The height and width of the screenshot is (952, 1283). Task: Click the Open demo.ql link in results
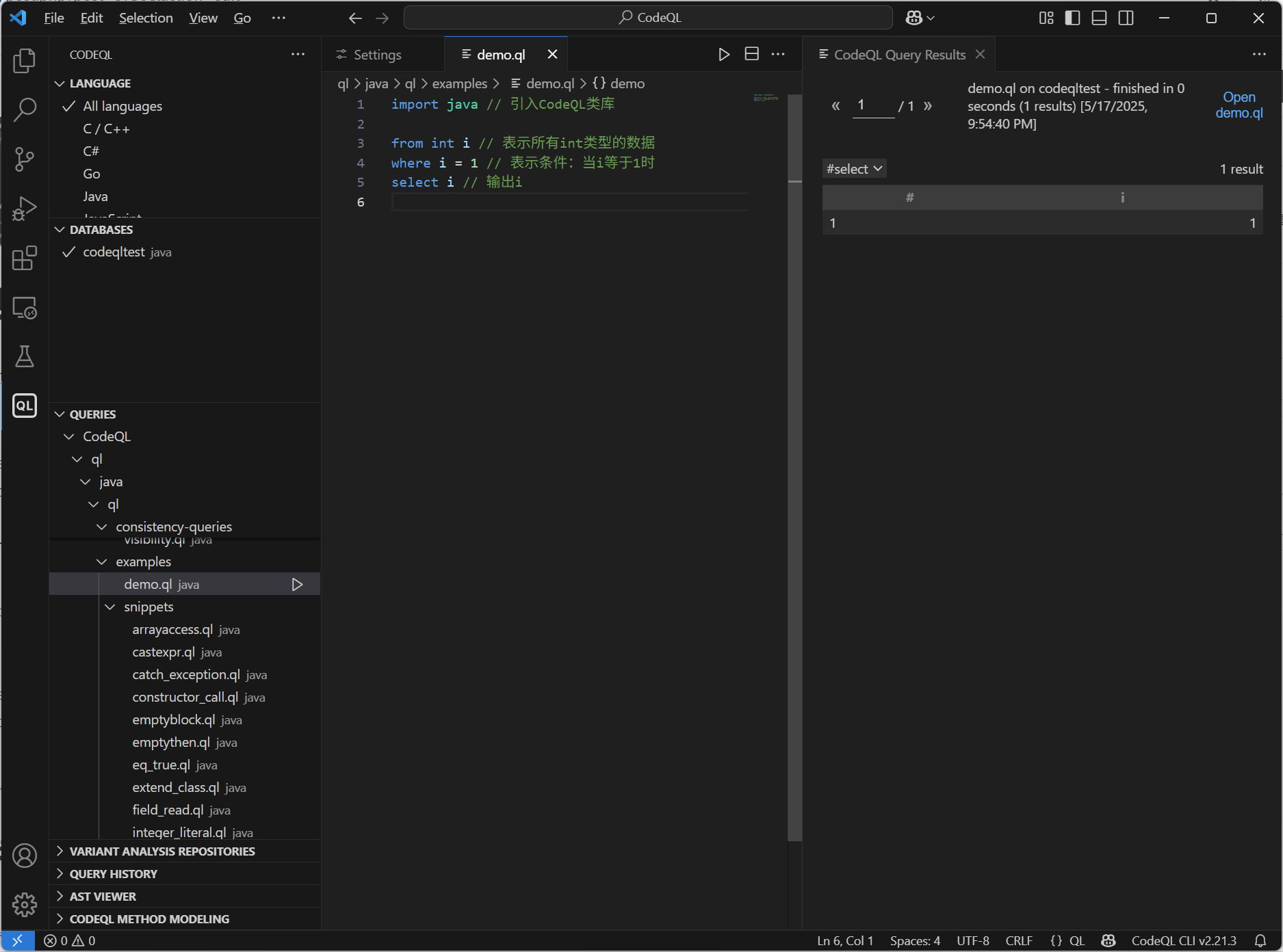(x=1239, y=105)
